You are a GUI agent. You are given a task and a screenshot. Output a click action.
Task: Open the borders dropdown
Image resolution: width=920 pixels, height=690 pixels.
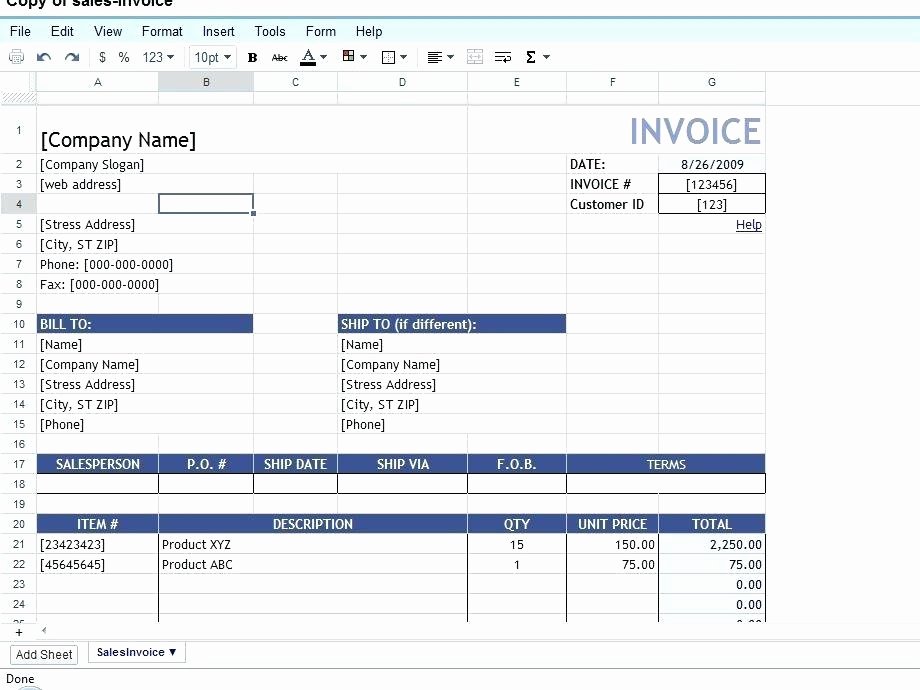[x=394, y=57]
